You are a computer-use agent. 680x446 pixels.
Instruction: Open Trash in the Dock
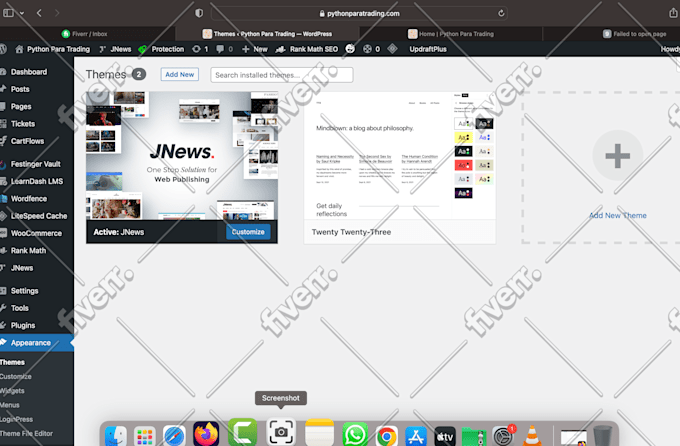602,436
